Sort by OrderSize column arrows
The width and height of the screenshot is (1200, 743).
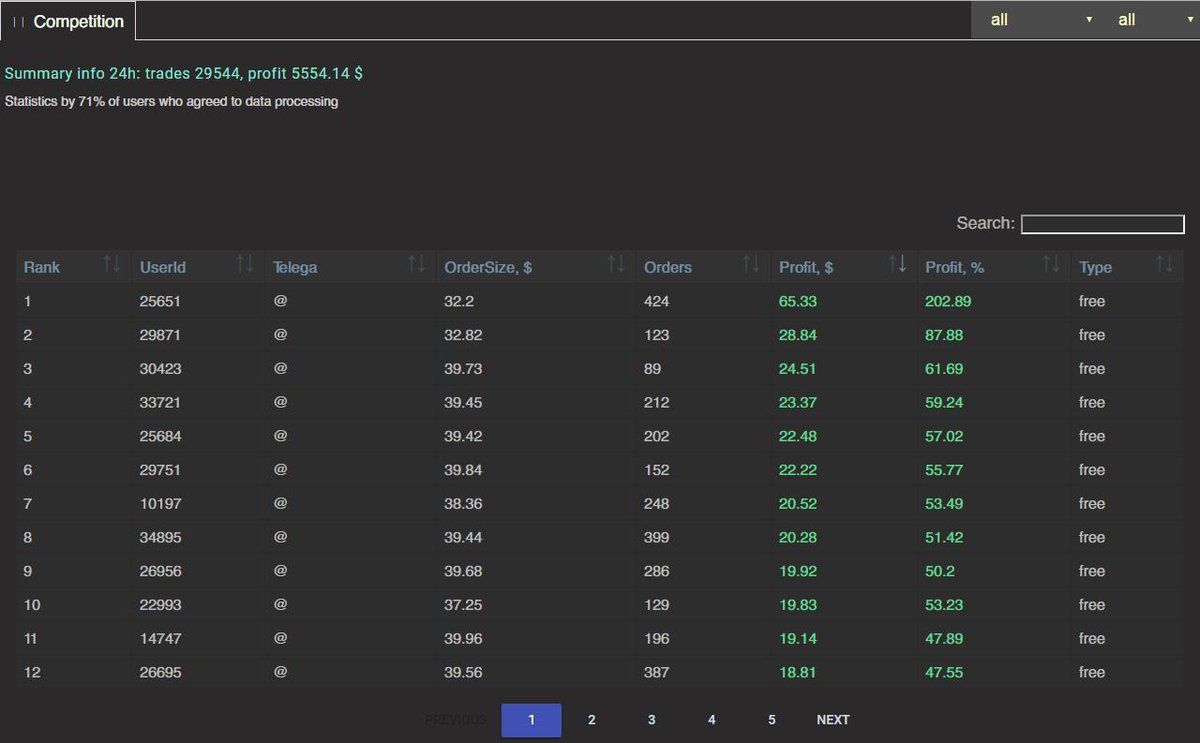coord(616,264)
